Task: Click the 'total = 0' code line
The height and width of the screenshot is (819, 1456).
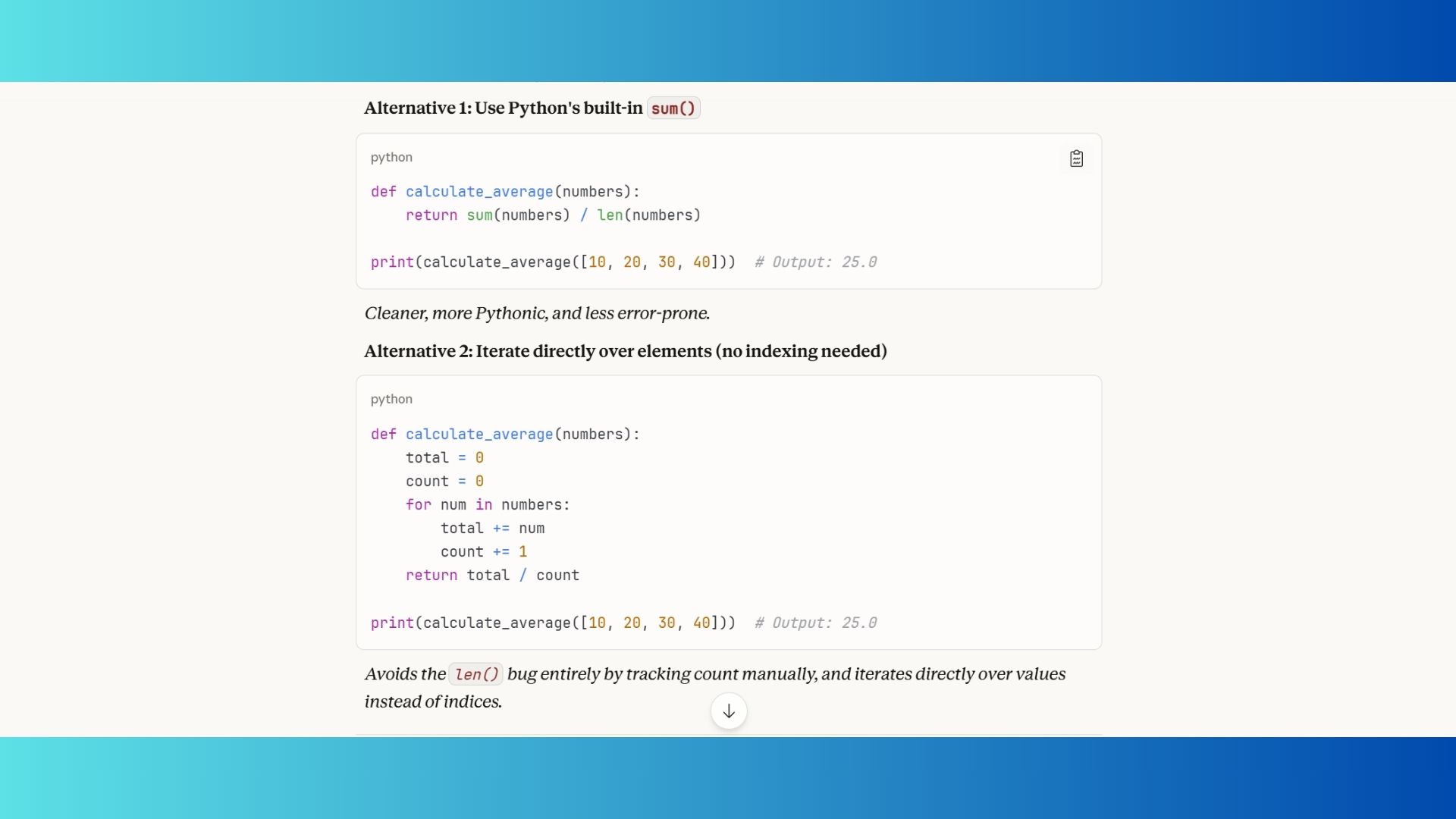Action: click(x=444, y=458)
